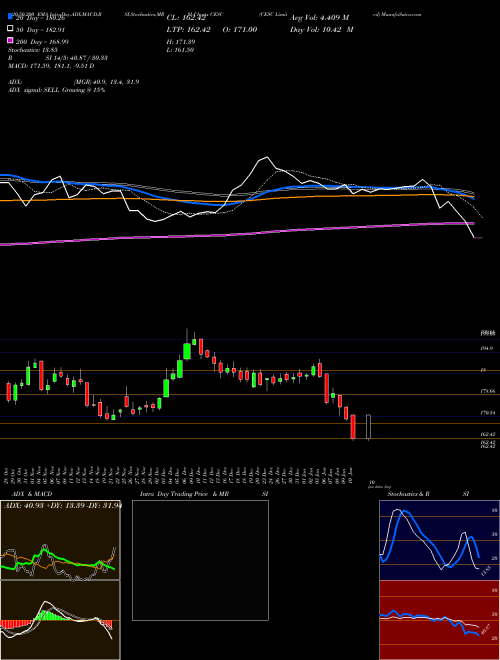
Task: Click the 'Intra Day Trading Price & MR' title
Action: click(x=184, y=494)
